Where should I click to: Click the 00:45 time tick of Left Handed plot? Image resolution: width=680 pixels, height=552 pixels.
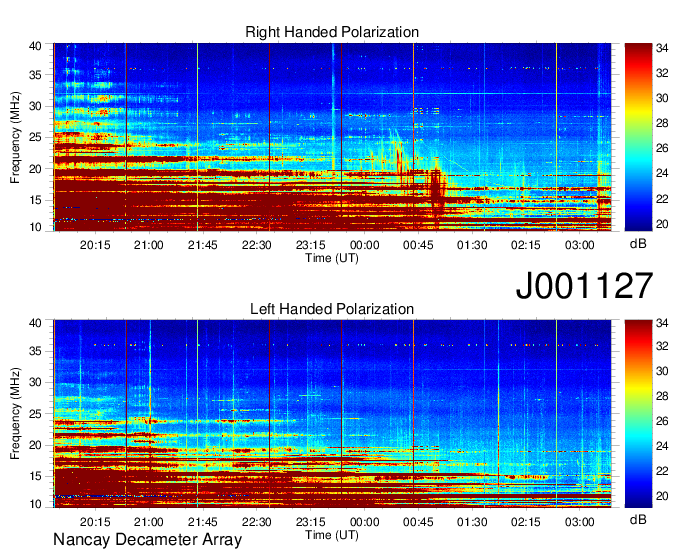418,522
